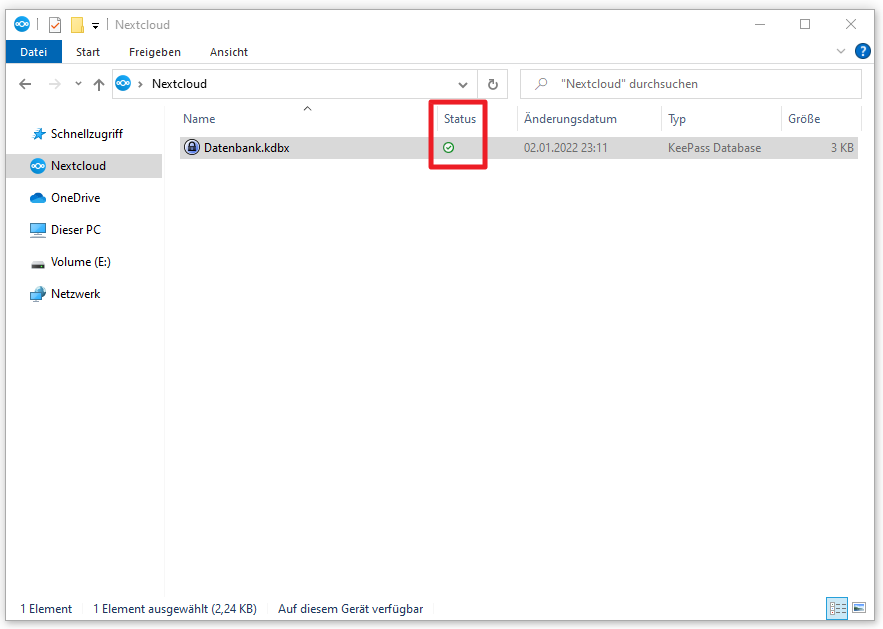Click the green sync checkmark status icon
The image size is (883, 629).
[448, 148]
